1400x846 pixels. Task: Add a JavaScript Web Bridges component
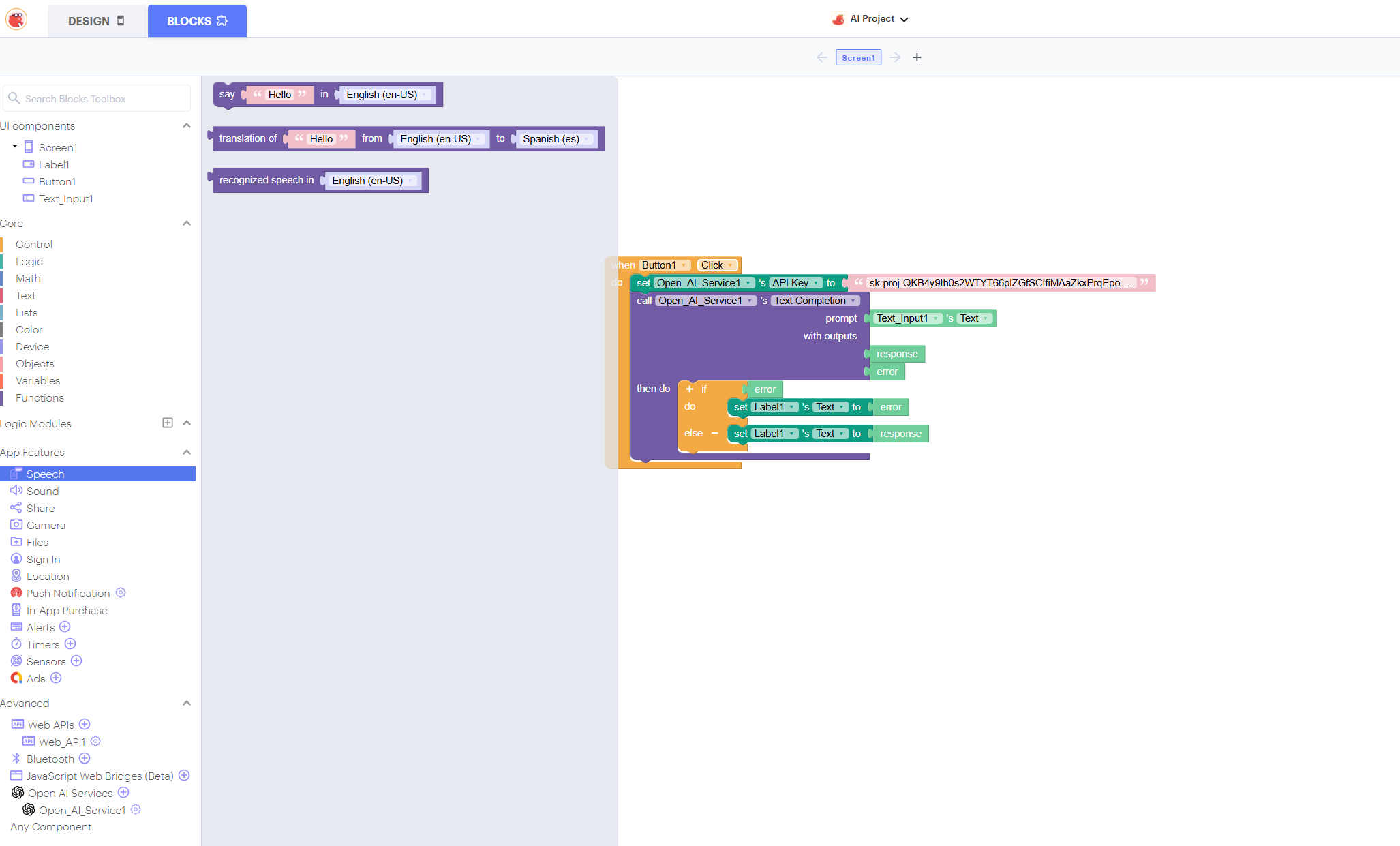[184, 775]
